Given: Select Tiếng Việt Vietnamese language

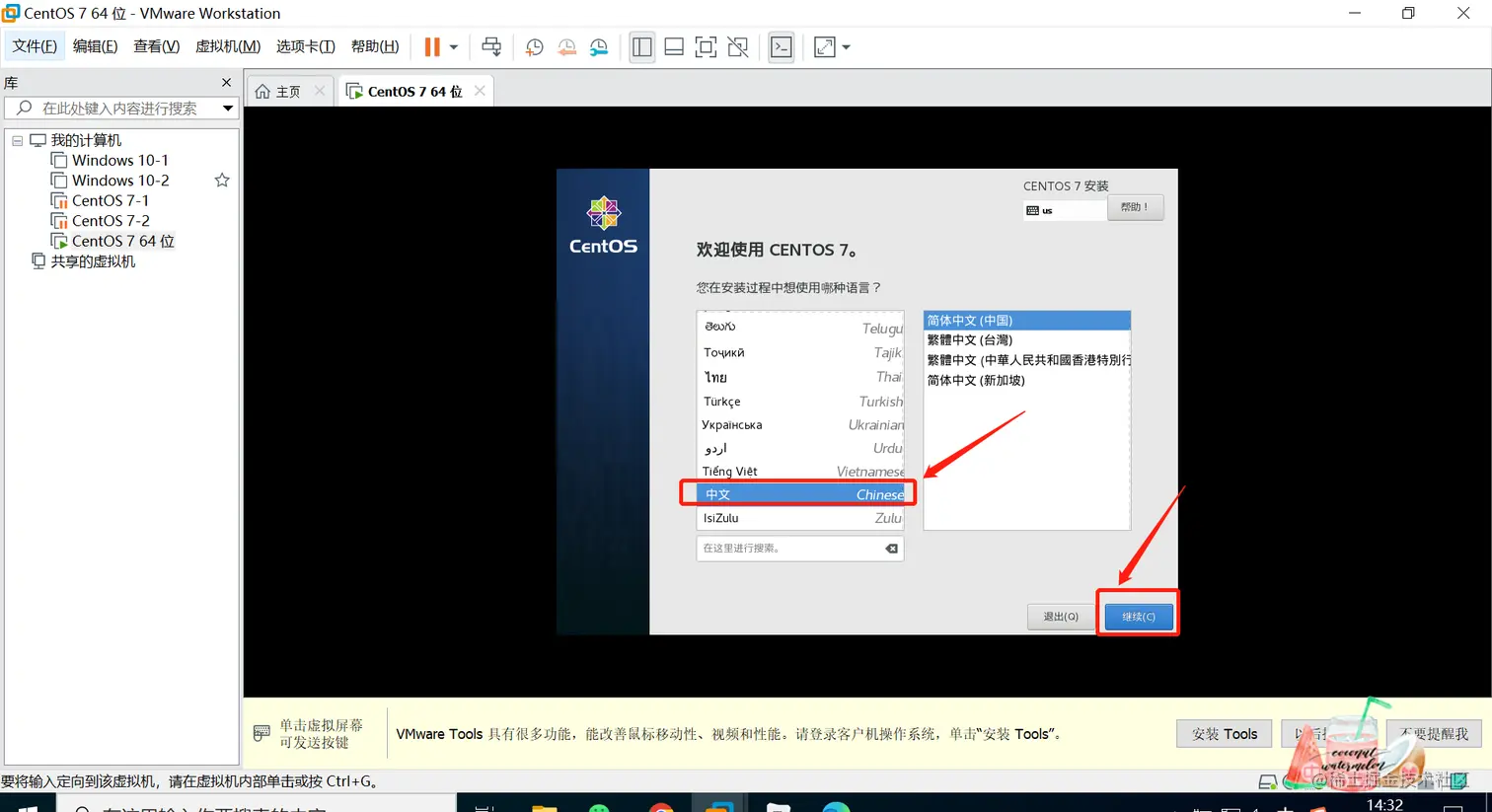Looking at the screenshot, I should click(800, 472).
